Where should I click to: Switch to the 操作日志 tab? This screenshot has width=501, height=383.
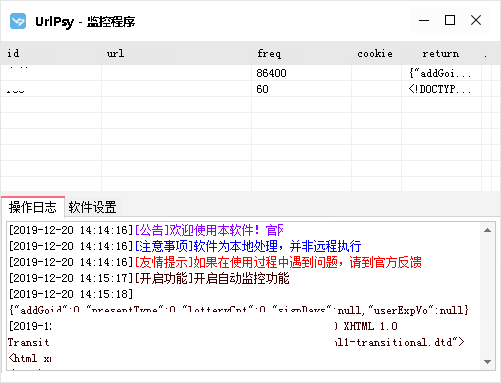click(33, 207)
